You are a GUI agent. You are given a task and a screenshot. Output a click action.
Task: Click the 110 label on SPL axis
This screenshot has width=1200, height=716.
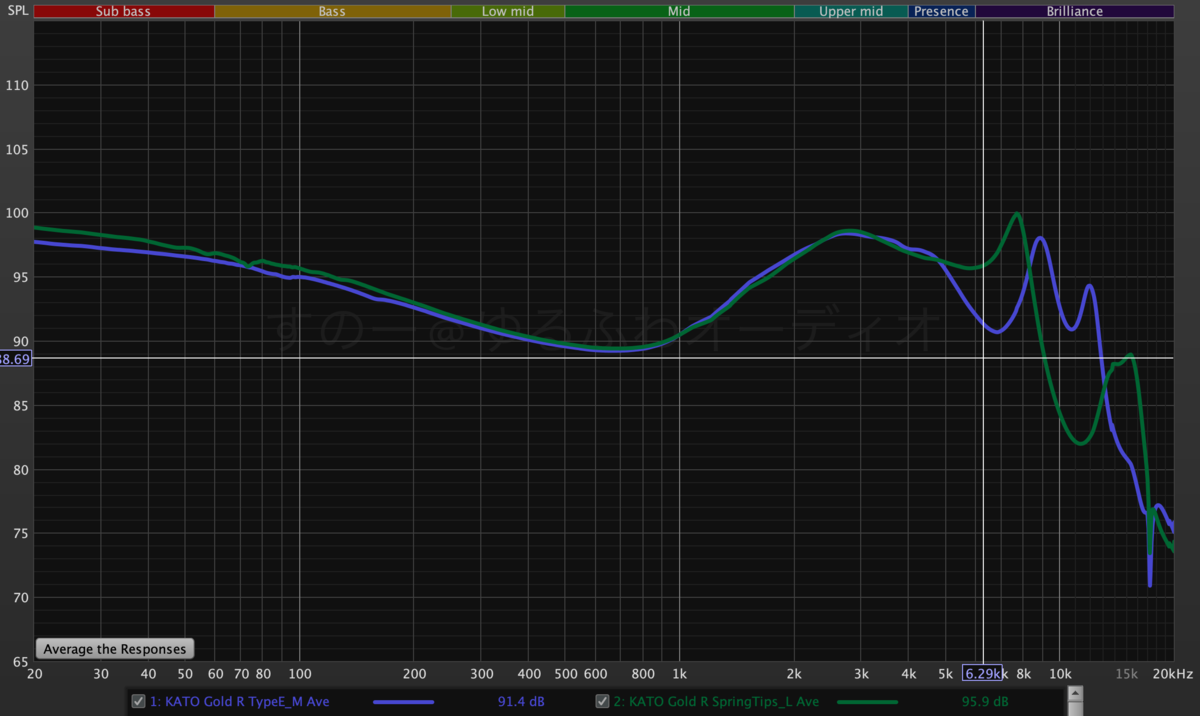coord(18,86)
